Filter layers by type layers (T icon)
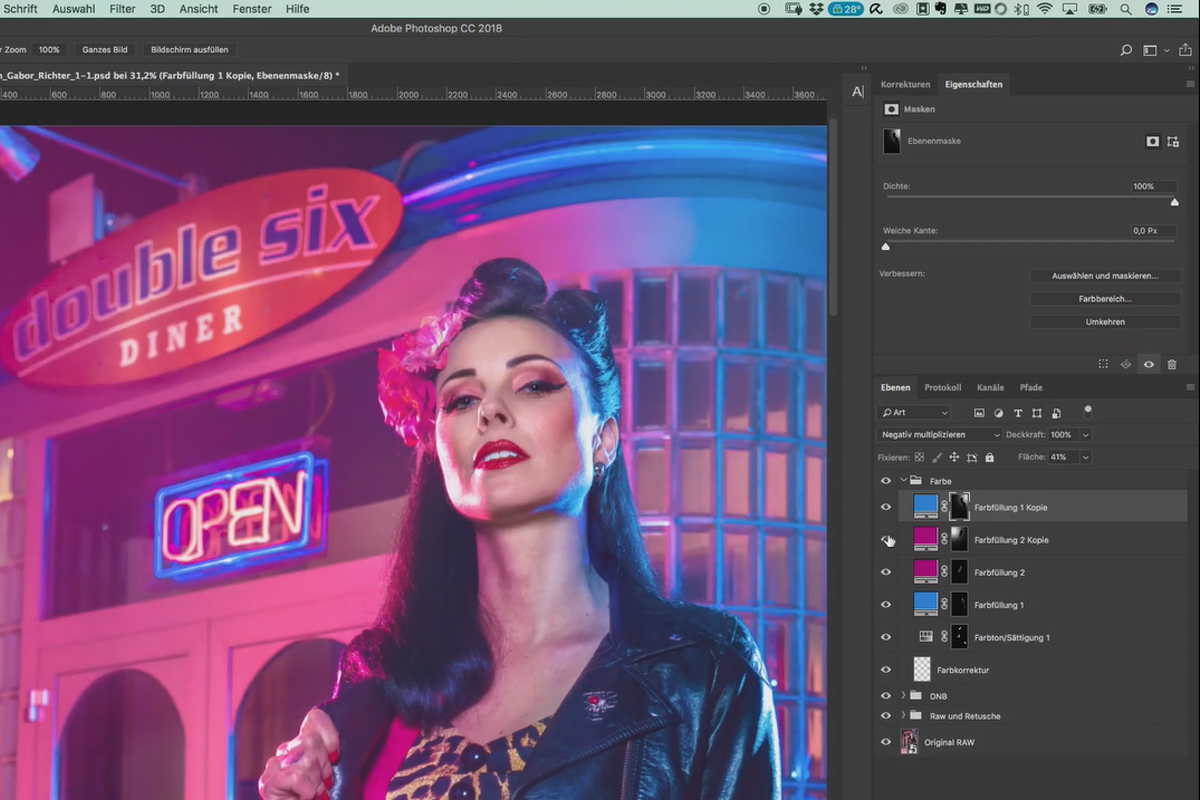This screenshot has height=800, width=1200. [1018, 413]
